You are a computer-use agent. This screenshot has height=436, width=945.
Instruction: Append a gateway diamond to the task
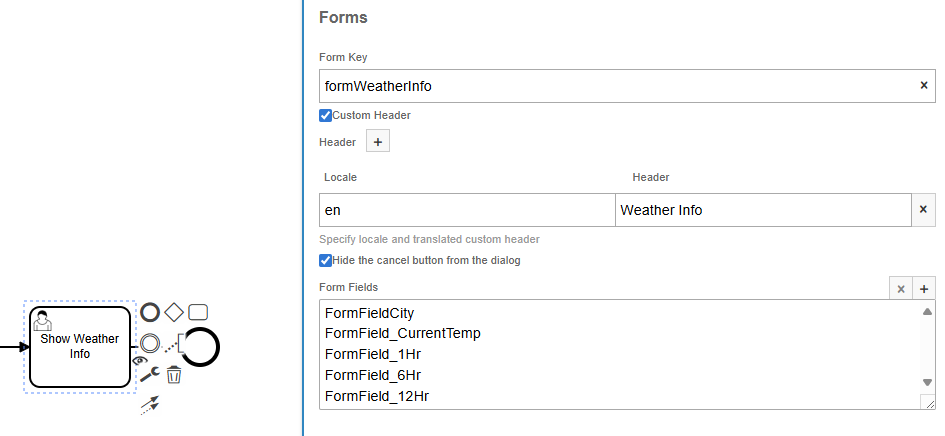coord(174,312)
